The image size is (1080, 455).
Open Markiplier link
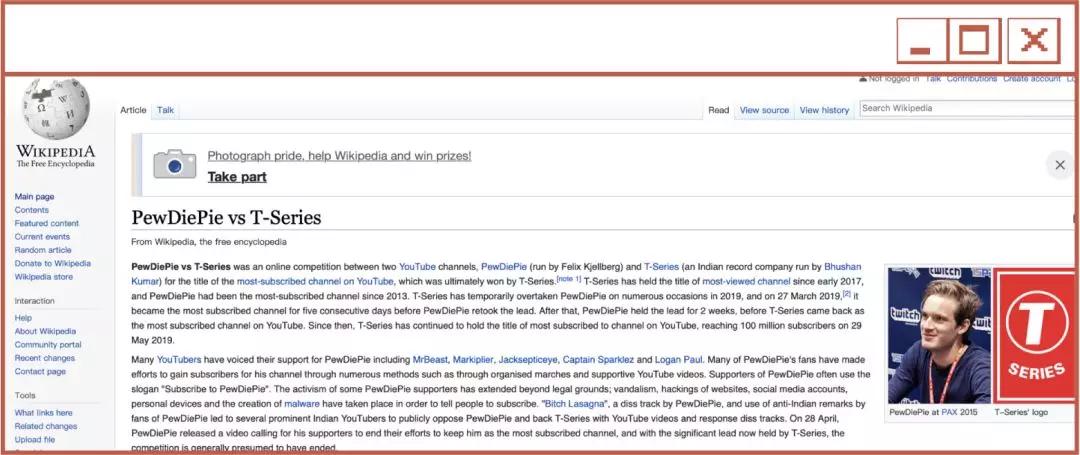click(x=472, y=359)
